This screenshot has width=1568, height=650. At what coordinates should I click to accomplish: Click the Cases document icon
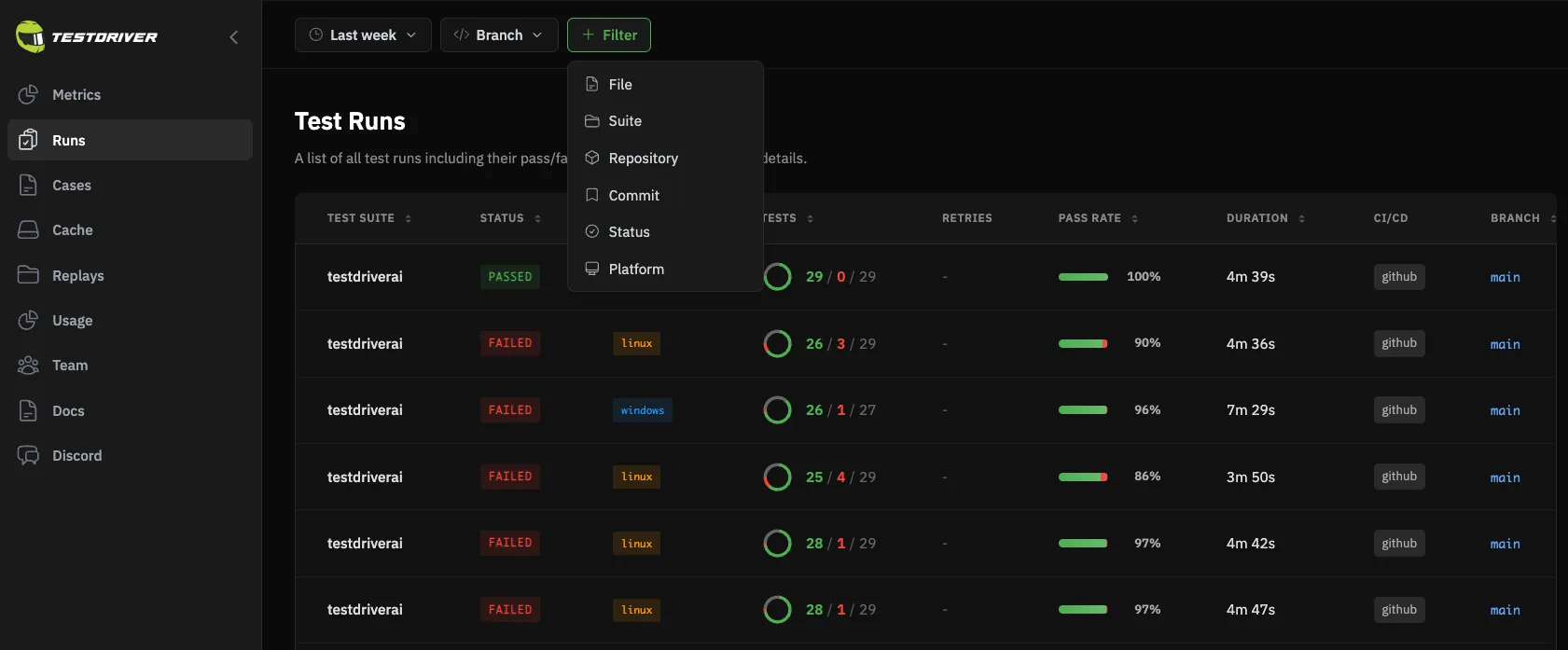(x=28, y=185)
